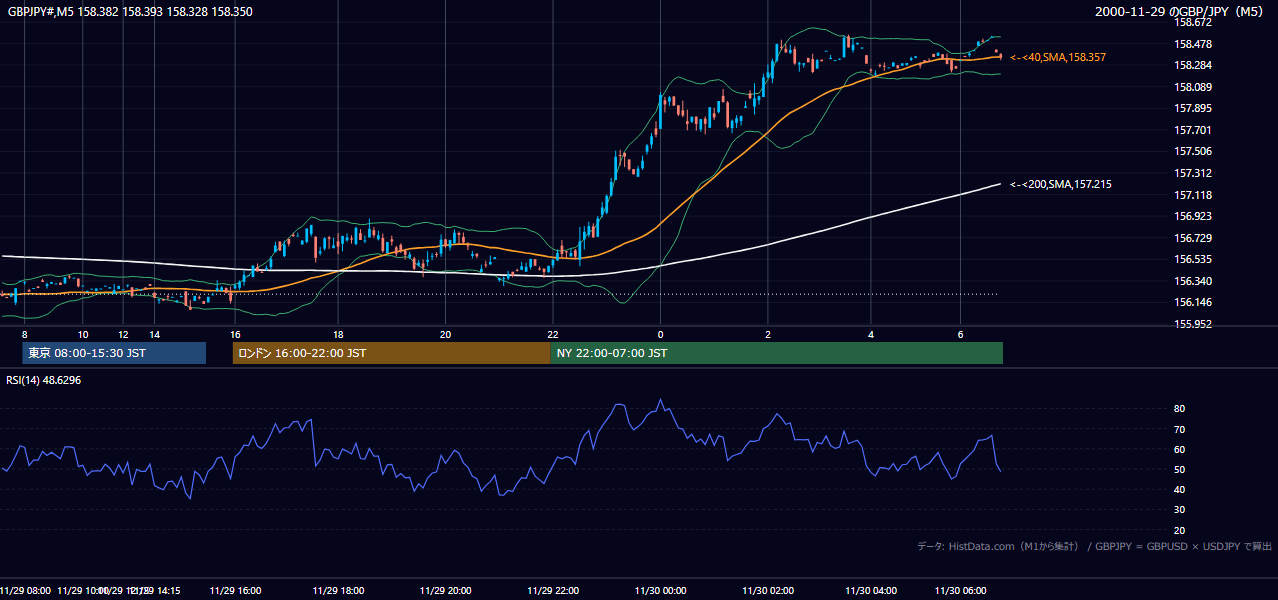
Task: Click hour label 18 under the price chart
Action: tap(338, 334)
